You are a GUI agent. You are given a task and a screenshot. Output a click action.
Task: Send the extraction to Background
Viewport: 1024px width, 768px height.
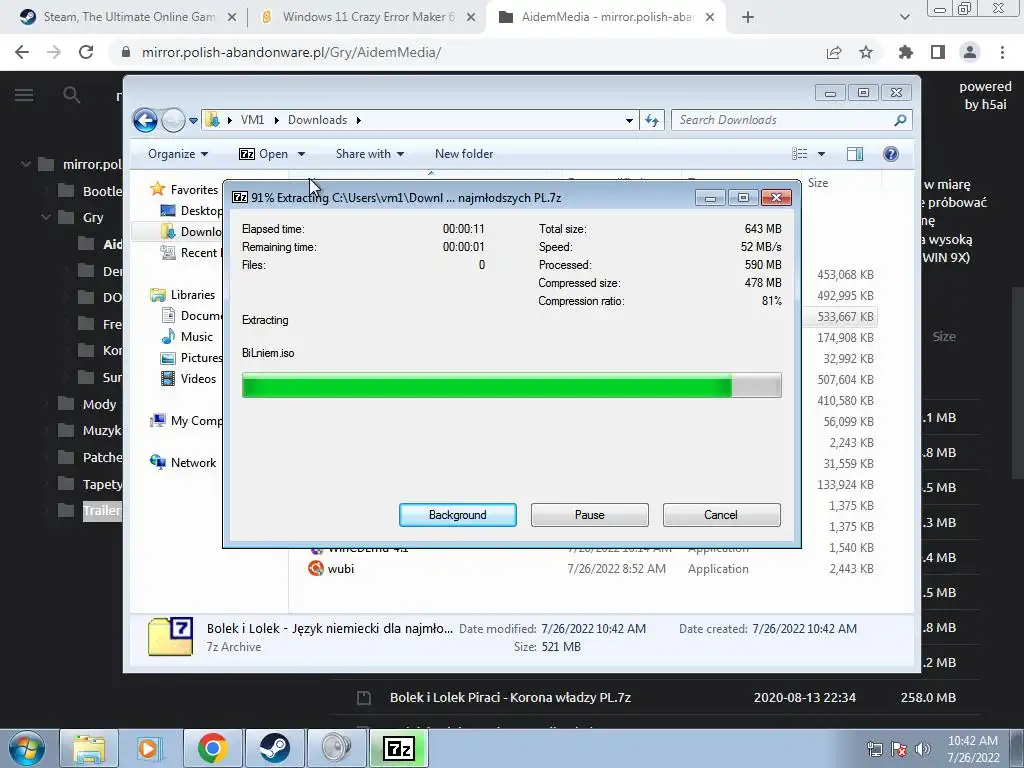(x=457, y=515)
